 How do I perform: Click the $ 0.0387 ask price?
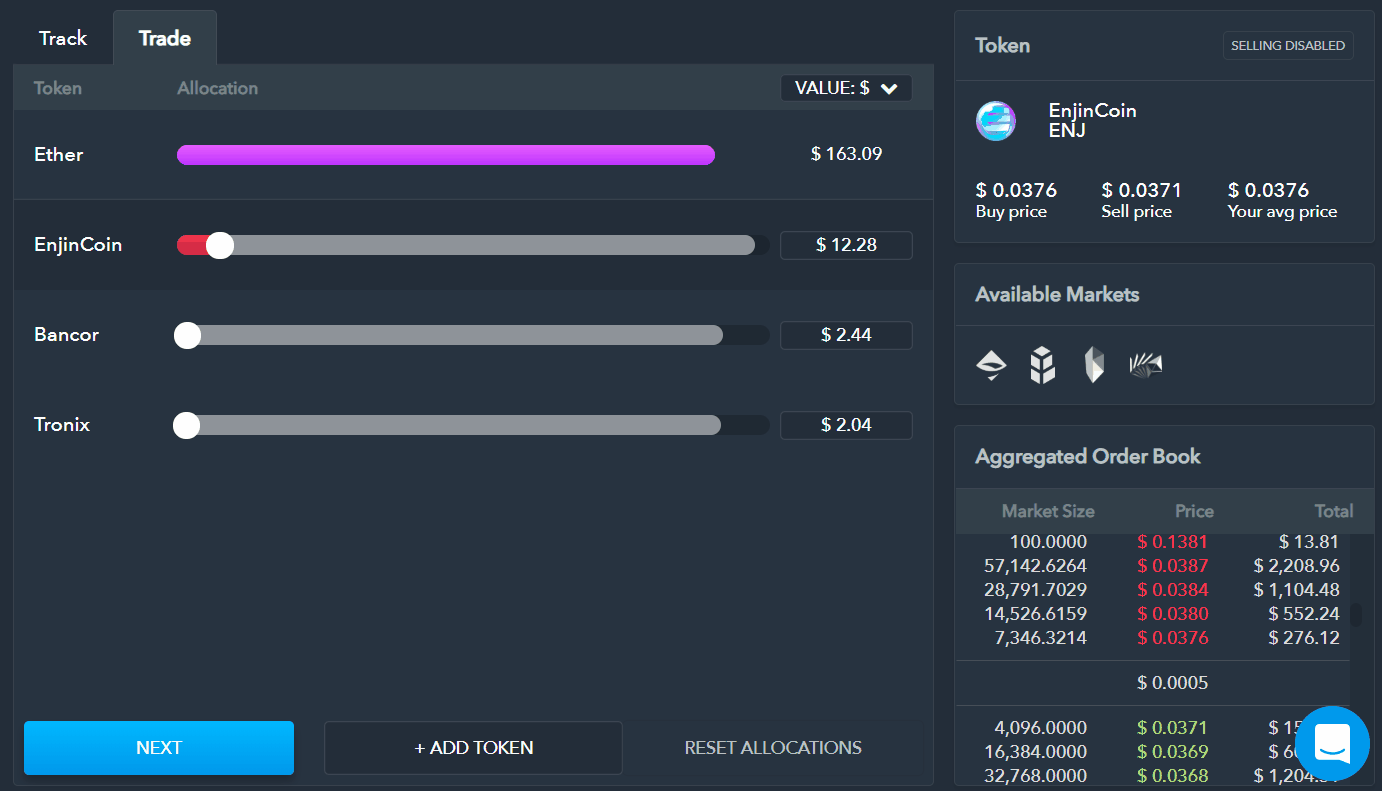[1173, 566]
